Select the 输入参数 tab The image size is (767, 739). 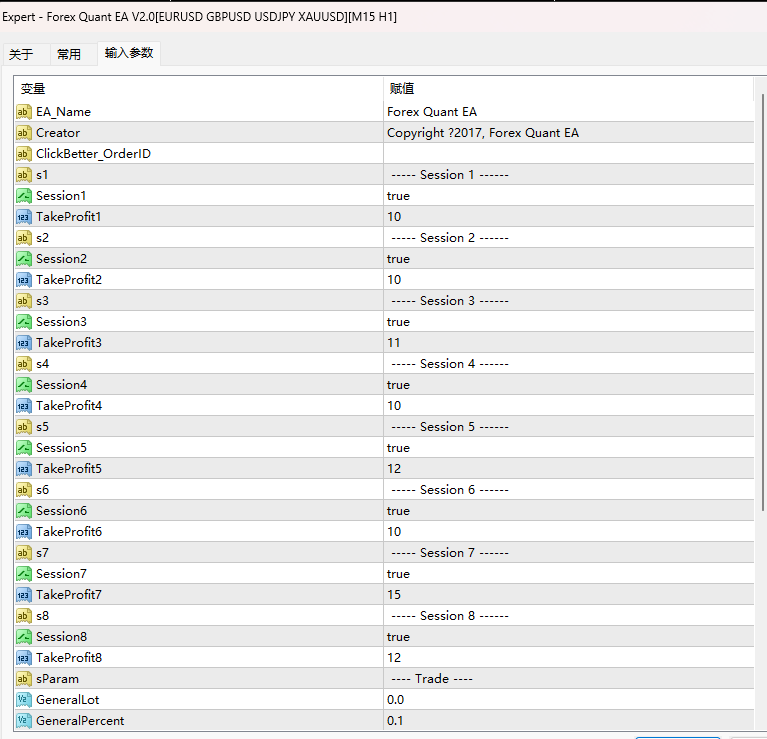click(129, 53)
